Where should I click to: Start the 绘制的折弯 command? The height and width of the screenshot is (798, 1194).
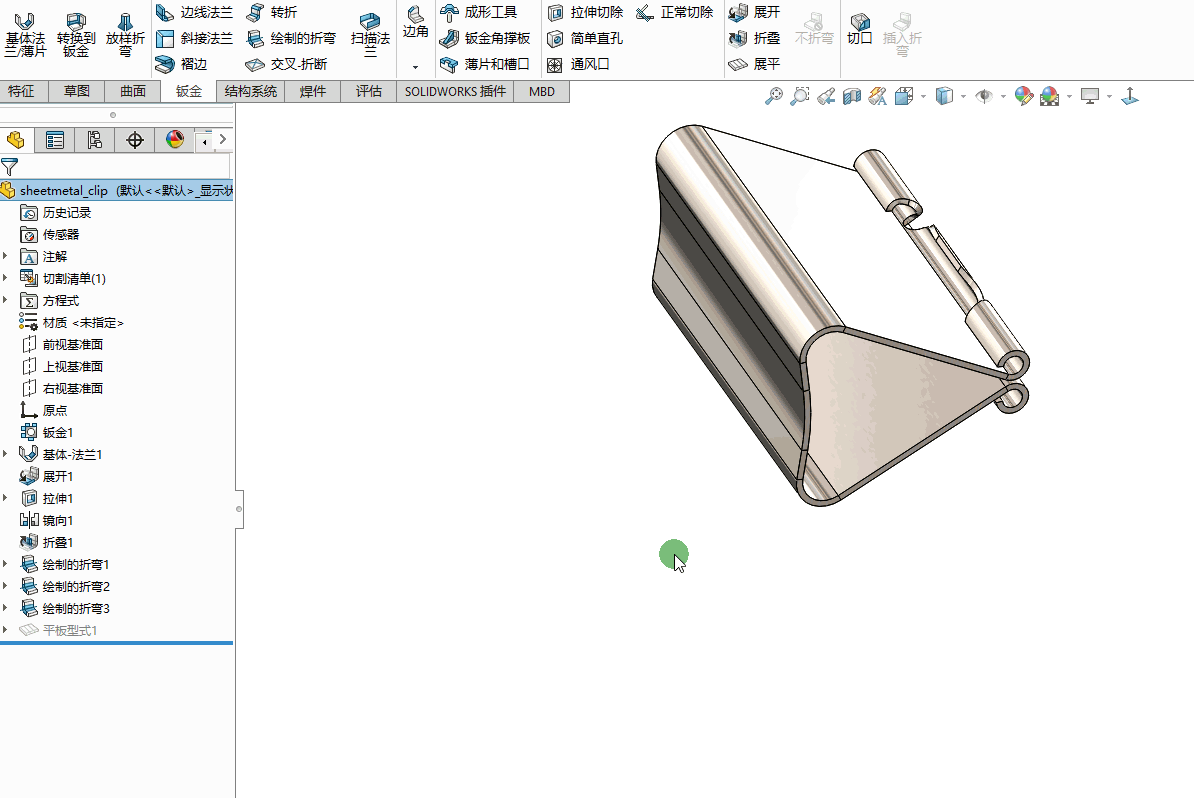click(x=291, y=38)
